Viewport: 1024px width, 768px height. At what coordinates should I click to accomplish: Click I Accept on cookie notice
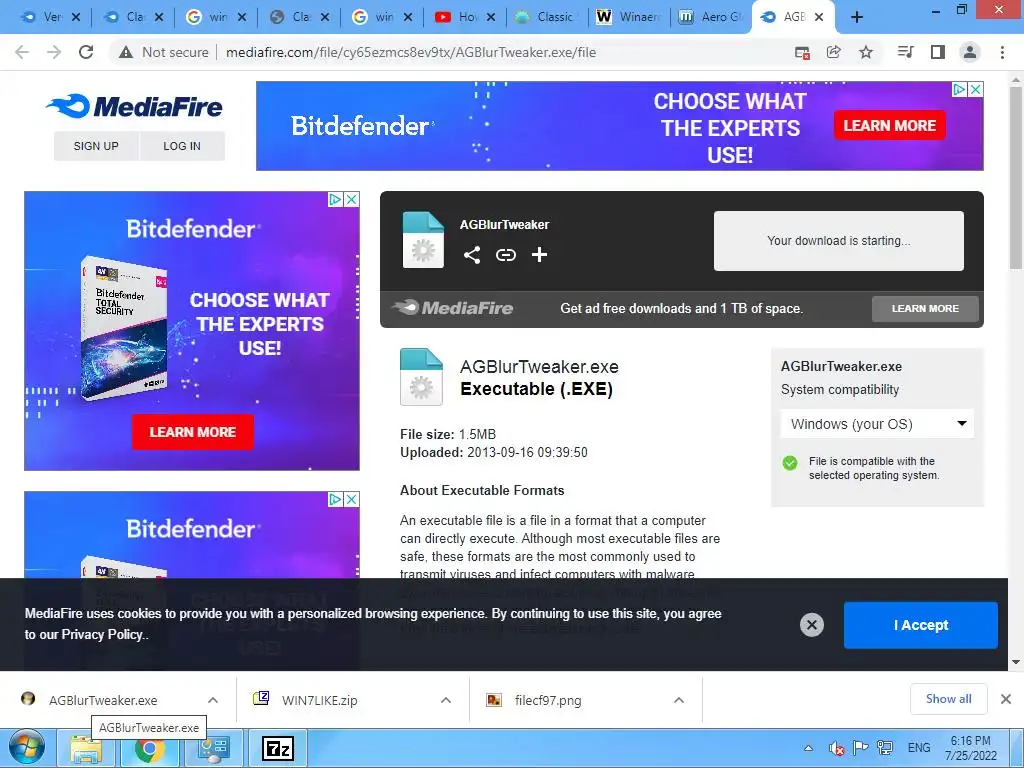tap(921, 625)
